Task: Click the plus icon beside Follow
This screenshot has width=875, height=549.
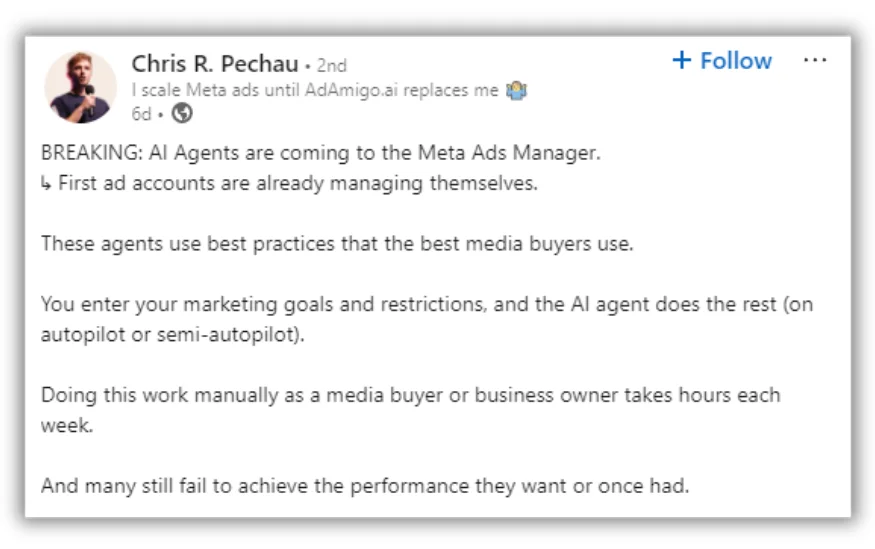Action: tap(682, 61)
